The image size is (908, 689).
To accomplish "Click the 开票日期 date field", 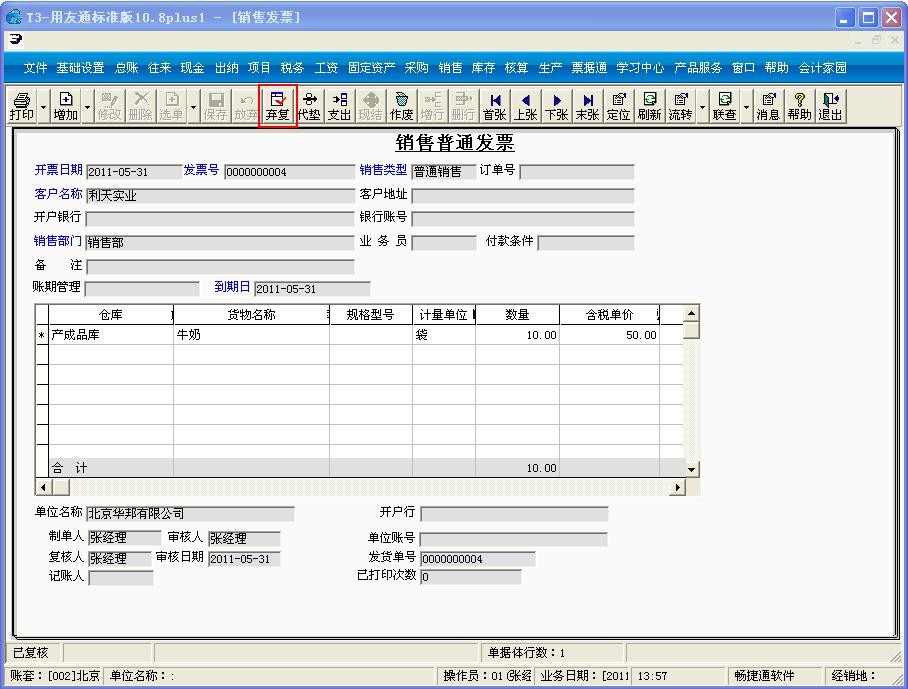I will (x=134, y=172).
